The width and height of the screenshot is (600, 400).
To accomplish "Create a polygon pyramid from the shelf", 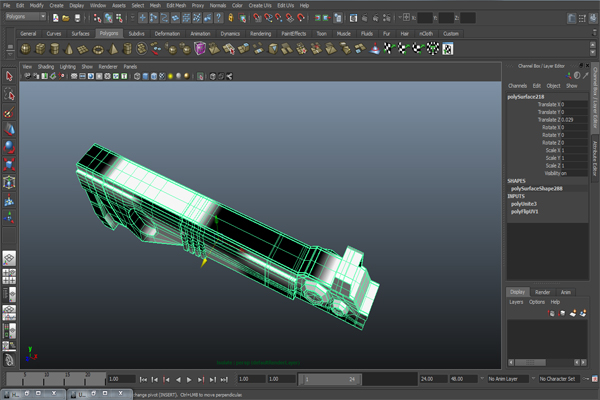I will coord(113,49).
